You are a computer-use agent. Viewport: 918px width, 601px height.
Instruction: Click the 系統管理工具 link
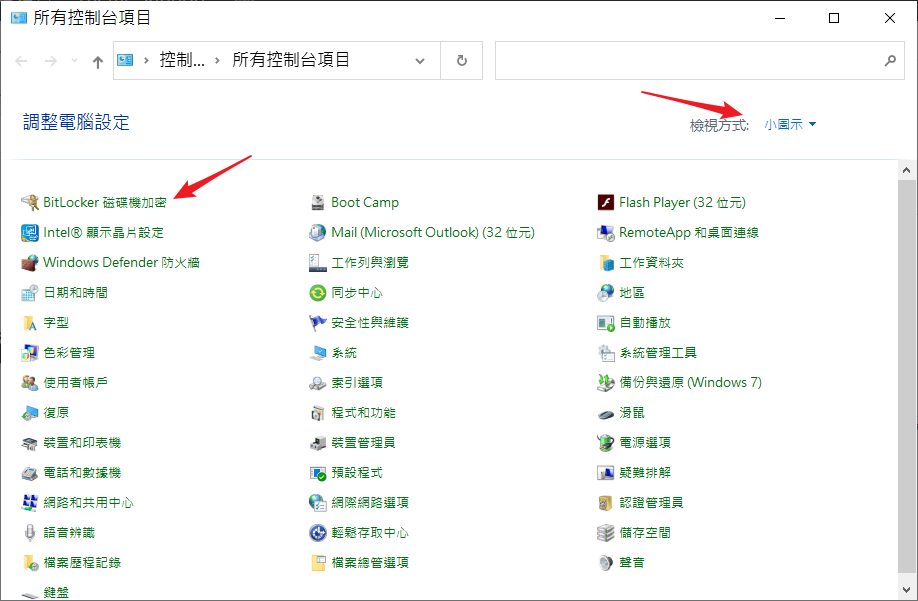pos(658,352)
